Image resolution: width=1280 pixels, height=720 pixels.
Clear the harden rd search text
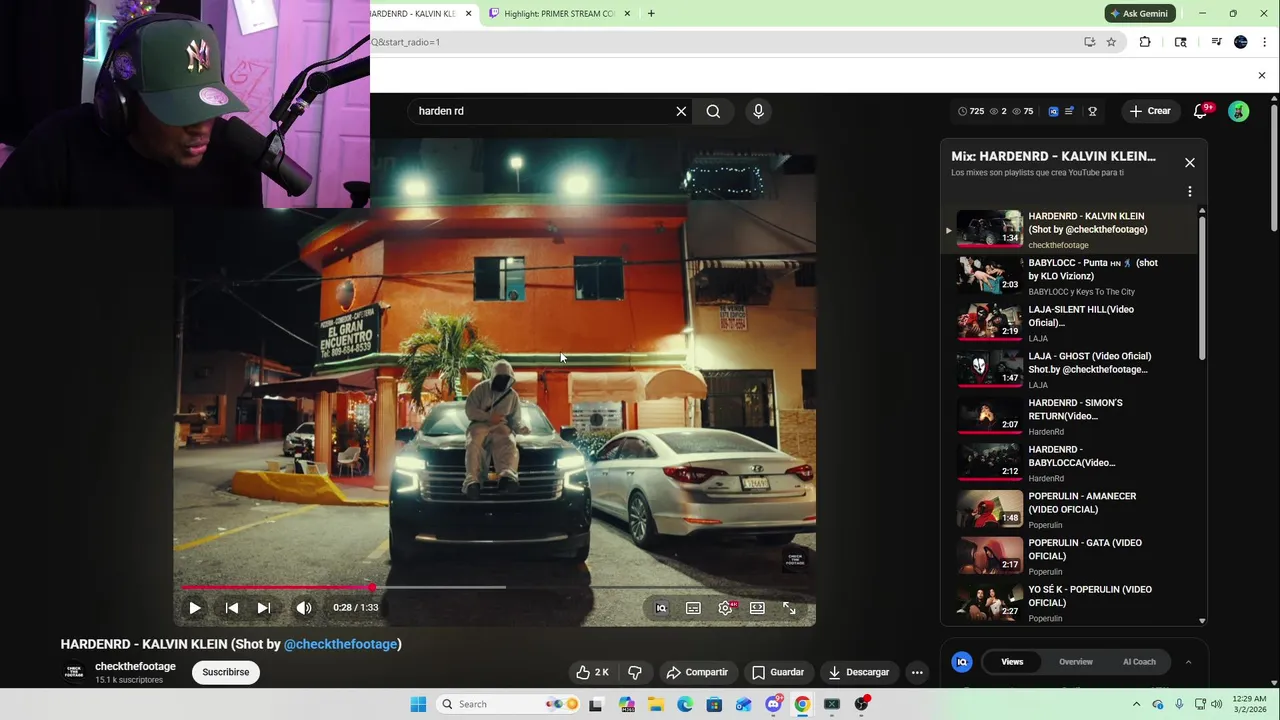click(x=681, y=111)
